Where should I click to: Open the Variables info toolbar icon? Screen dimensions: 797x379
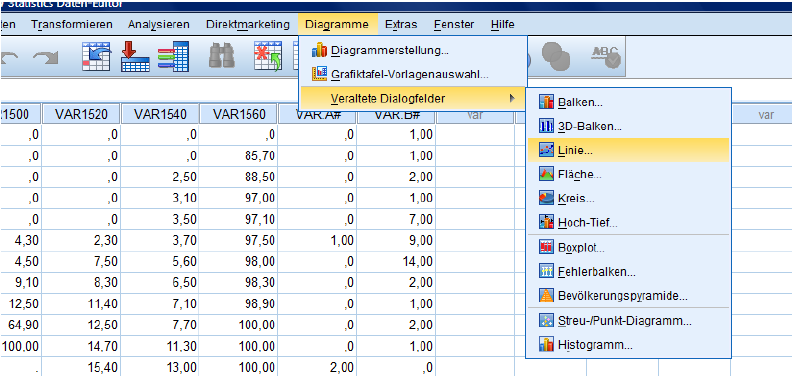point(173,56)
